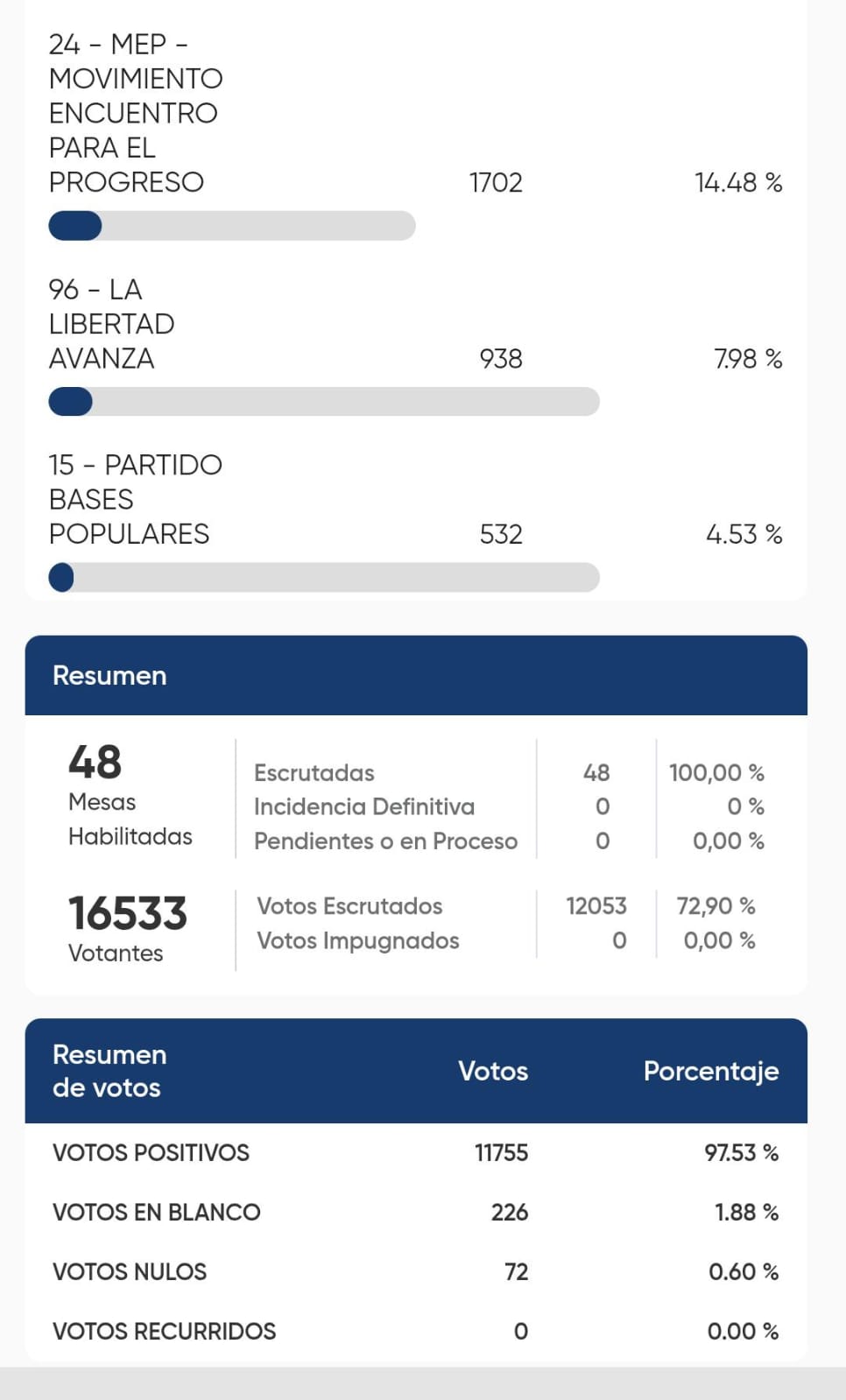The image size is (846, 1400).
Task: Tap the VOTOS EN BLANCO row
Action: point(416,1212)
